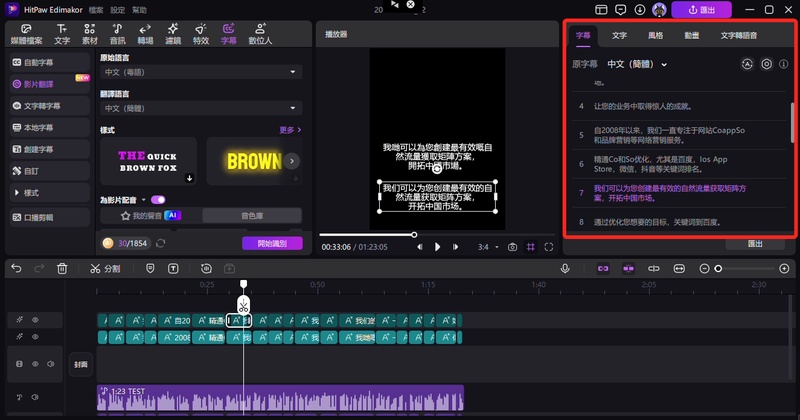
Task: Open the 3:4 aspect ratio dropdown
Action: (x=488, y=247)
